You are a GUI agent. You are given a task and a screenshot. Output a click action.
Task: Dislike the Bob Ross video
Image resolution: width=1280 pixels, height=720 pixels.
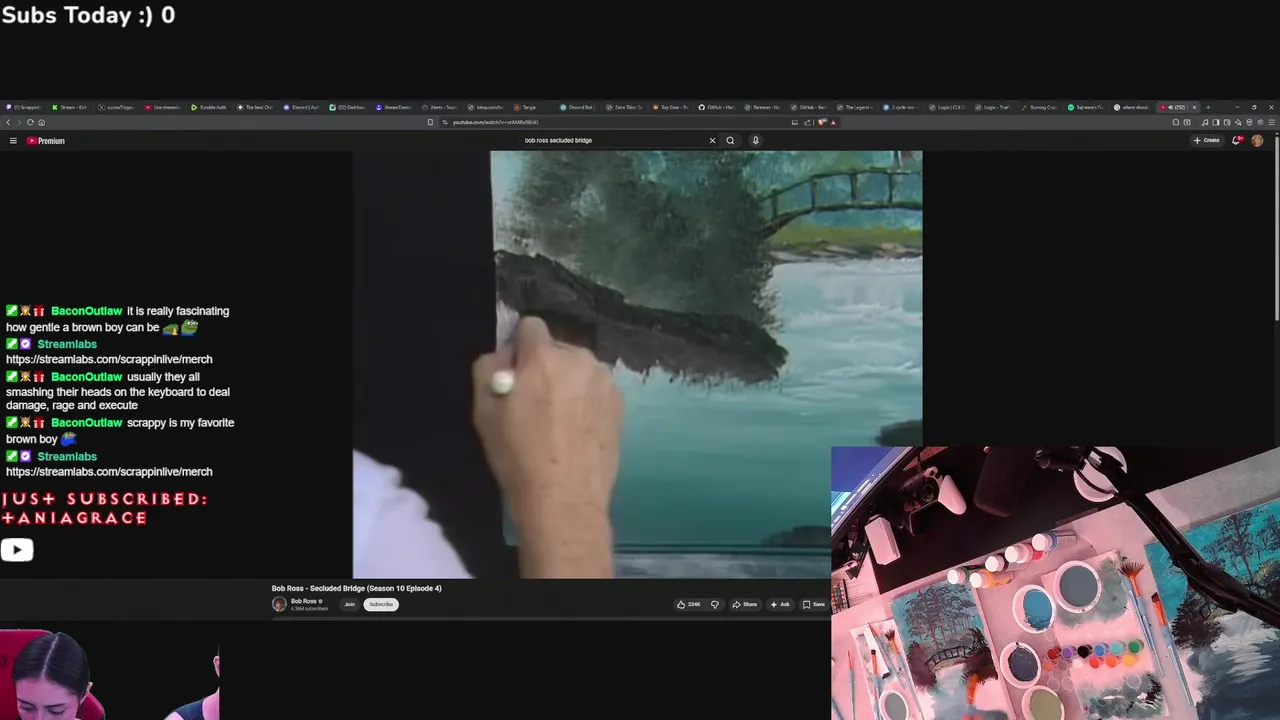714,604
